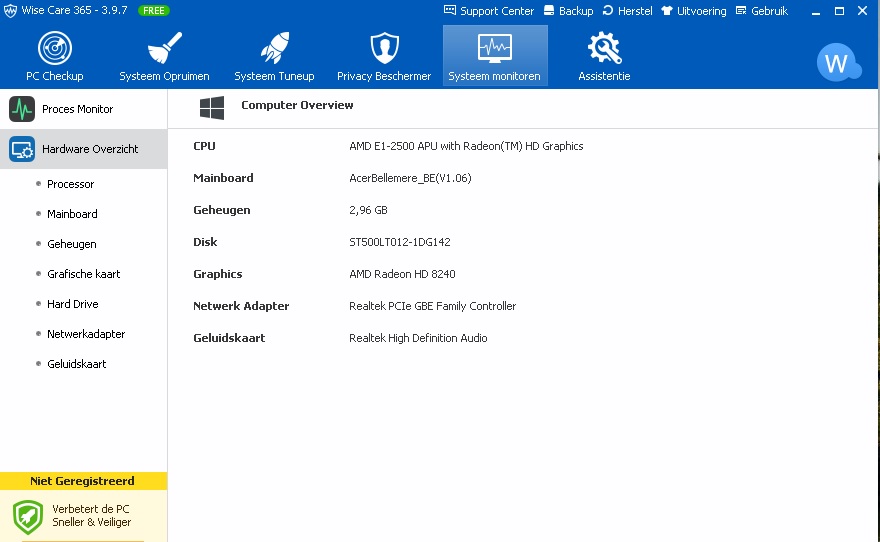Click AcerBellemere_BE(V1.06) value
This screenshot has width=880, height=542.
click(x=410, y=178)
